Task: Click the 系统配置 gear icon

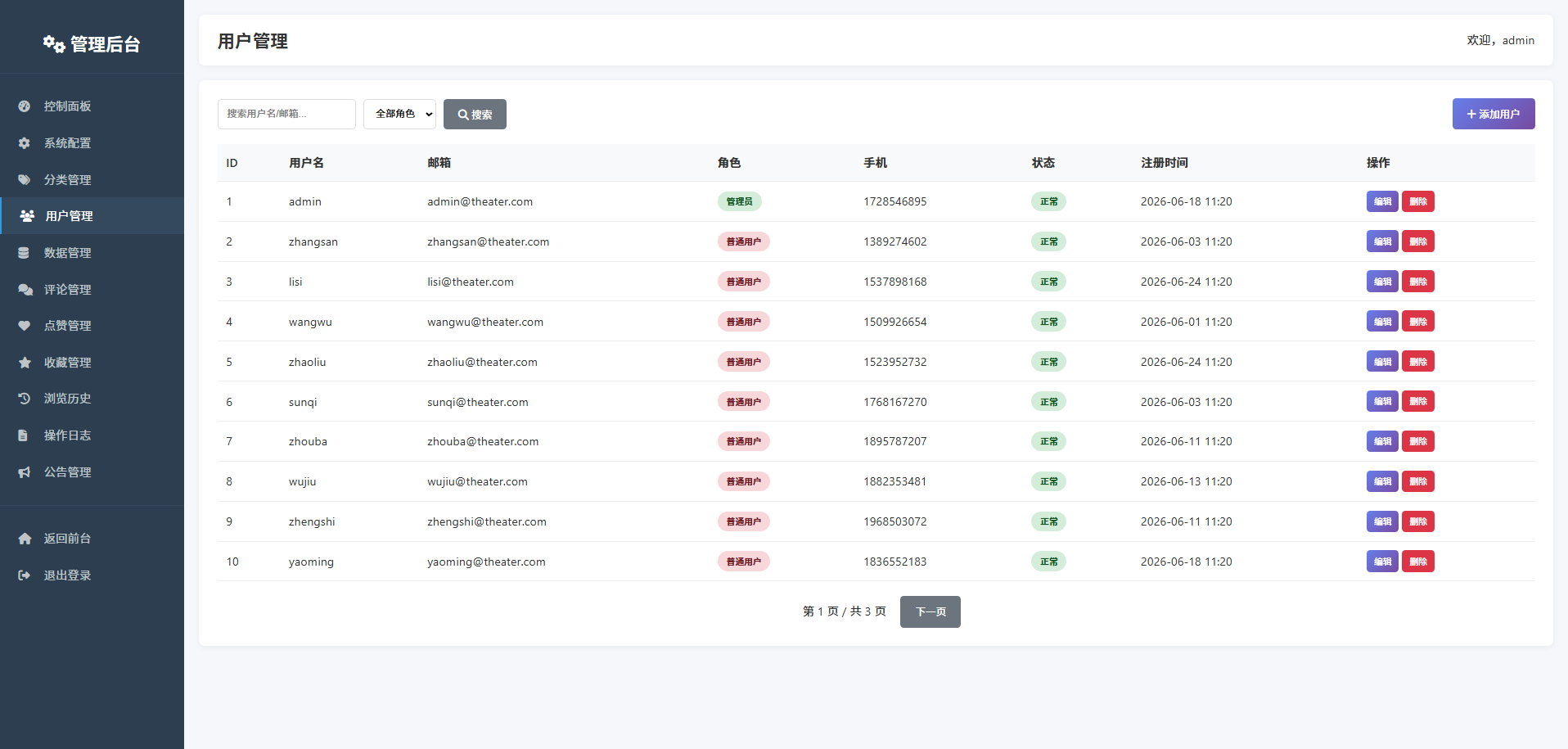Action: pos(25,143)
